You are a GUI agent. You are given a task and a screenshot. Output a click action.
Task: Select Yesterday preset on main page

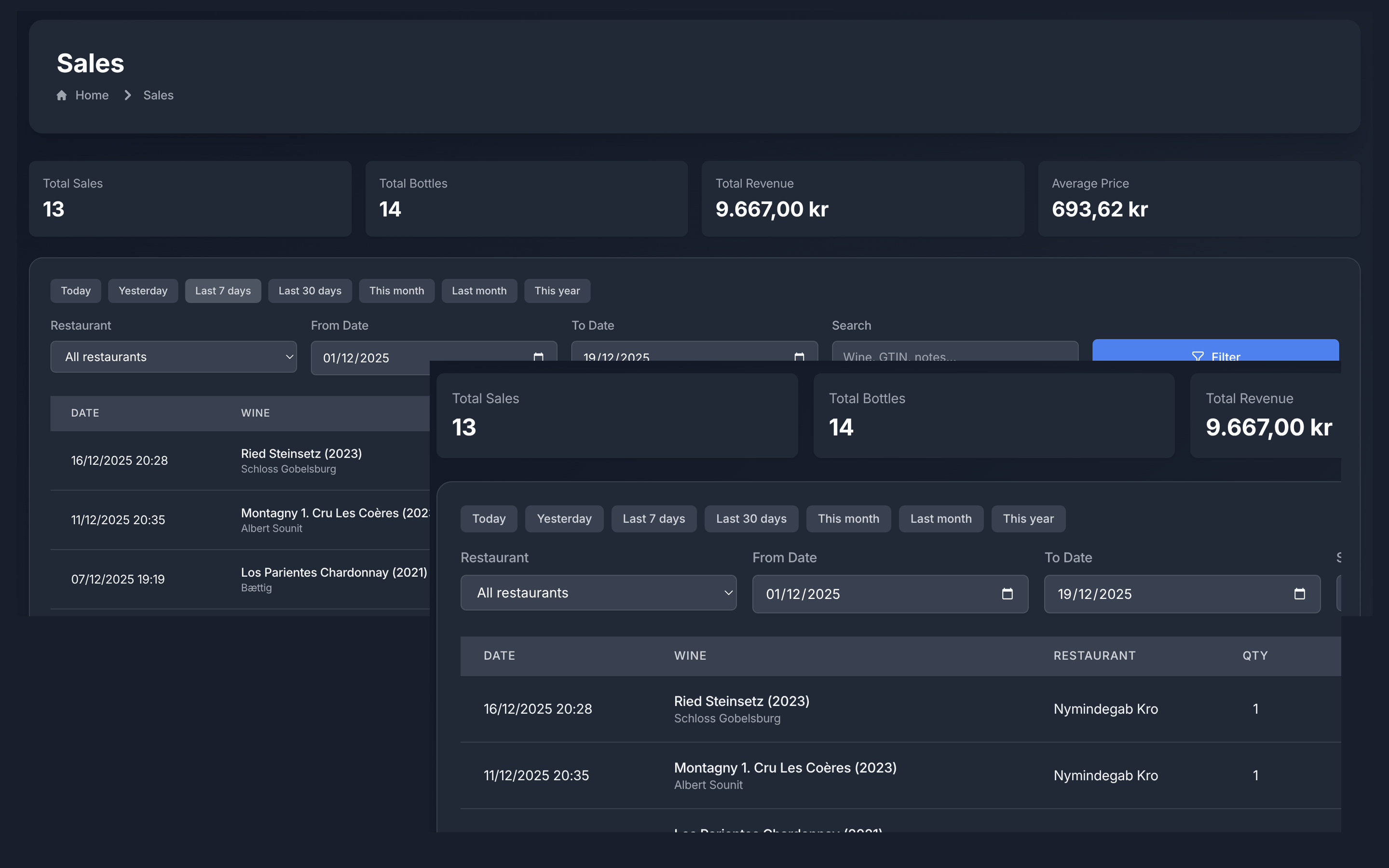click(143, 290)
